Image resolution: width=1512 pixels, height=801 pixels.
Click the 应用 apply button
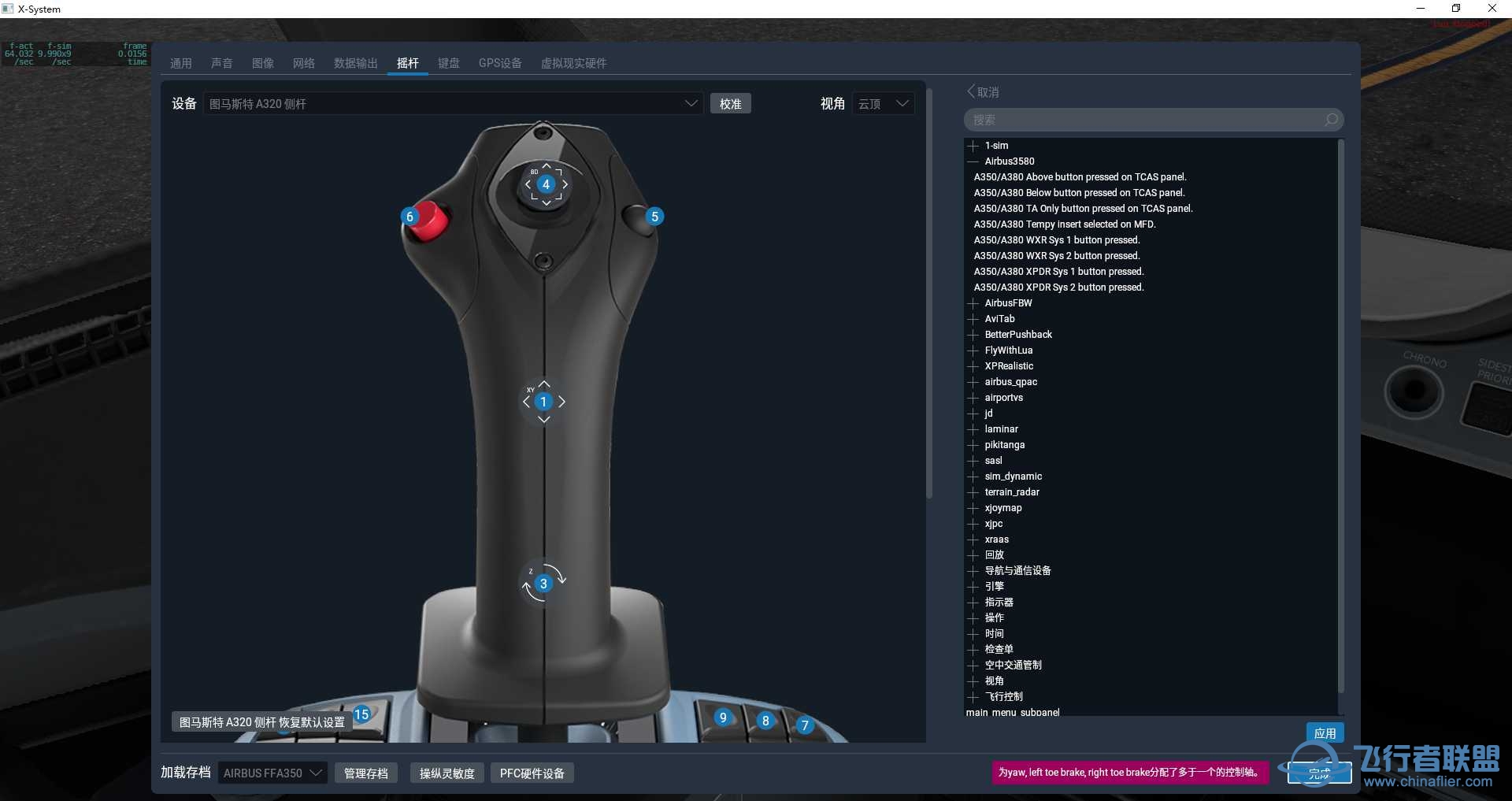(x=1325, y=733)
